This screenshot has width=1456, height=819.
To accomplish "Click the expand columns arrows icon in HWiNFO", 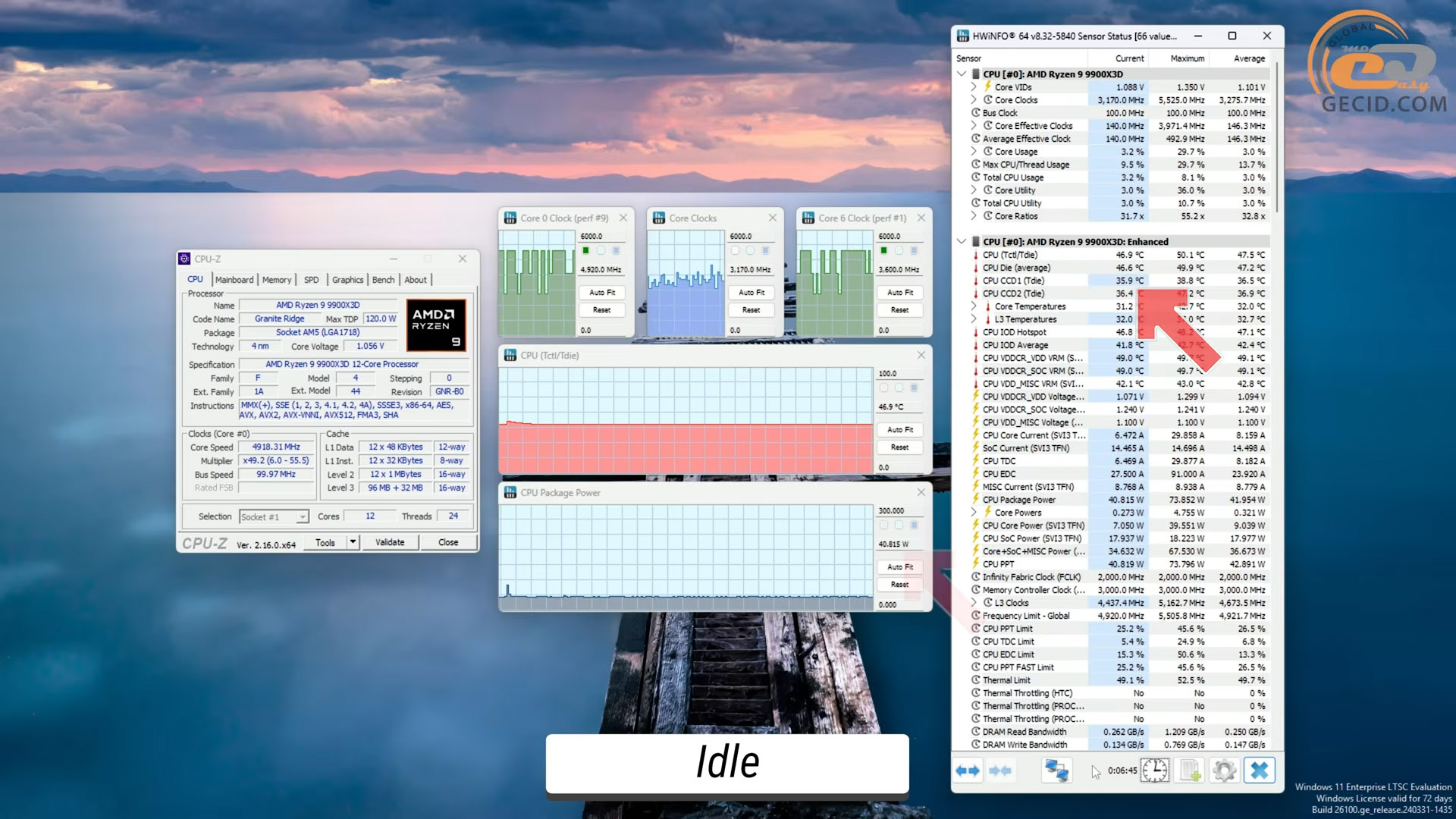I will [968, 770].
